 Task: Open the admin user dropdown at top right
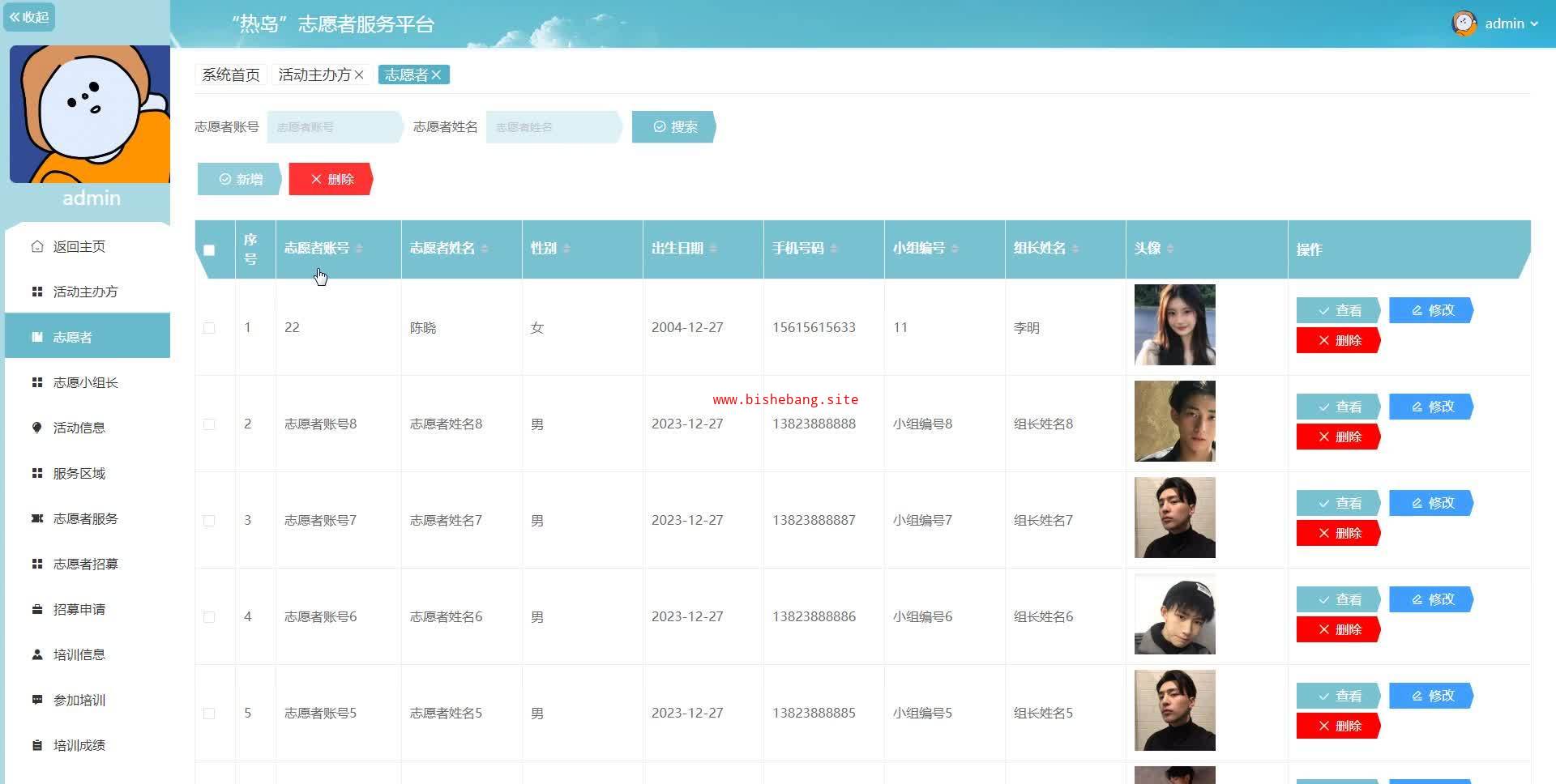pyautogui.click(x=1495, y=23)
